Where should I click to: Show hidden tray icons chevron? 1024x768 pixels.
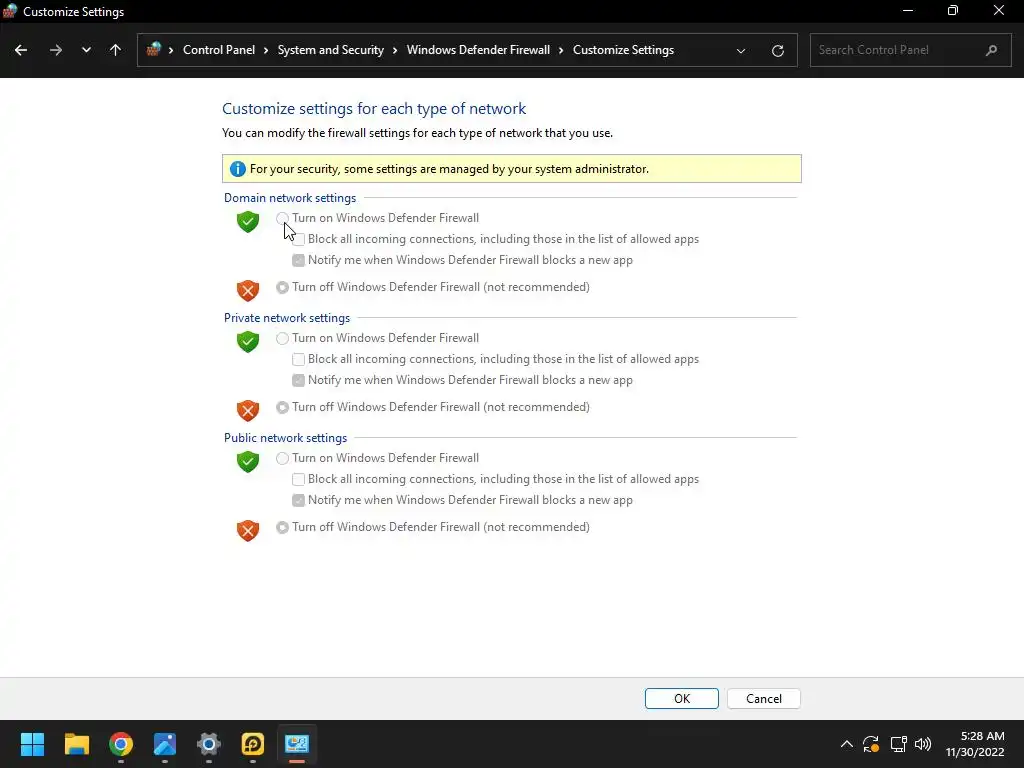(846, 744)
